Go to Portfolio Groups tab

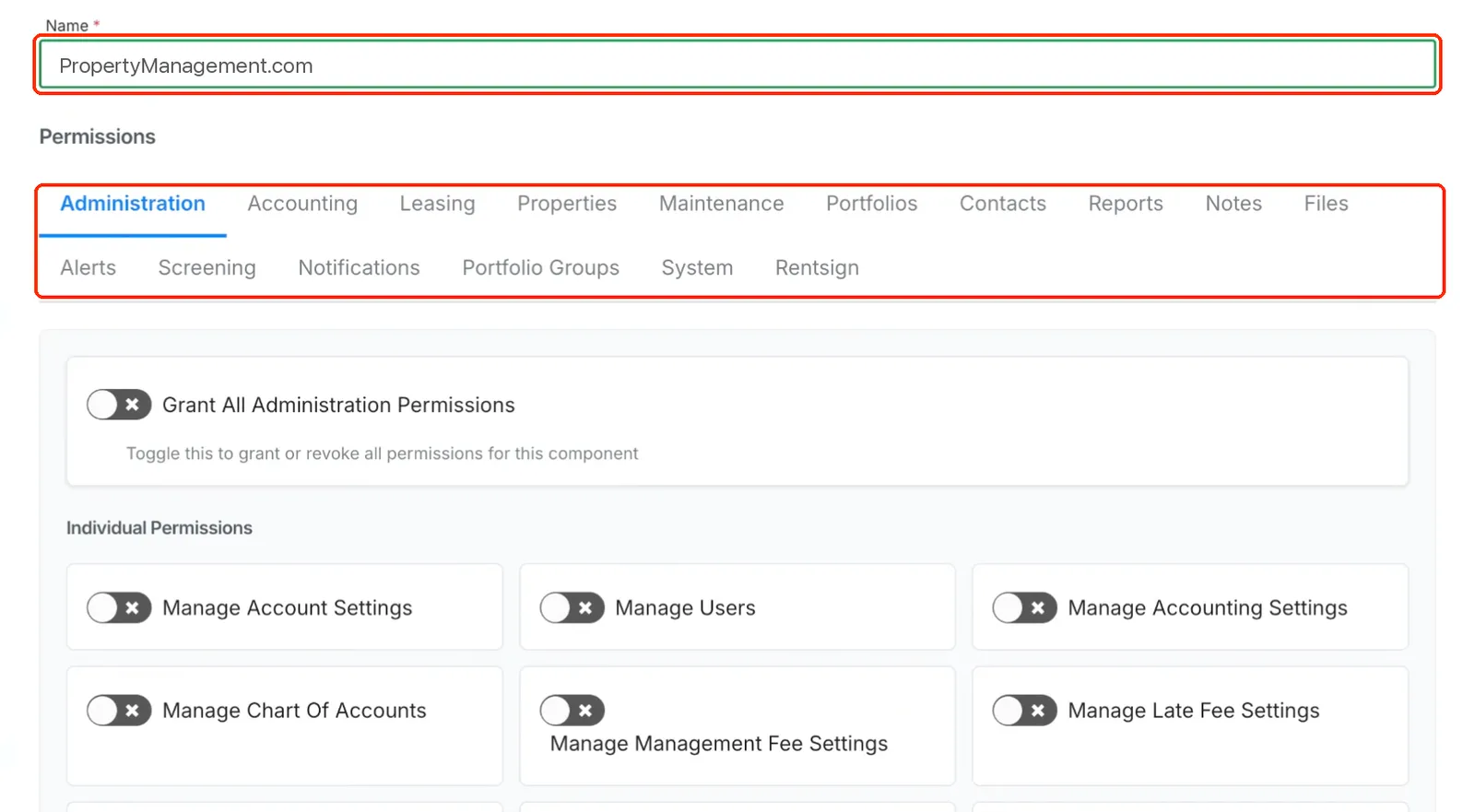point(541,268)
